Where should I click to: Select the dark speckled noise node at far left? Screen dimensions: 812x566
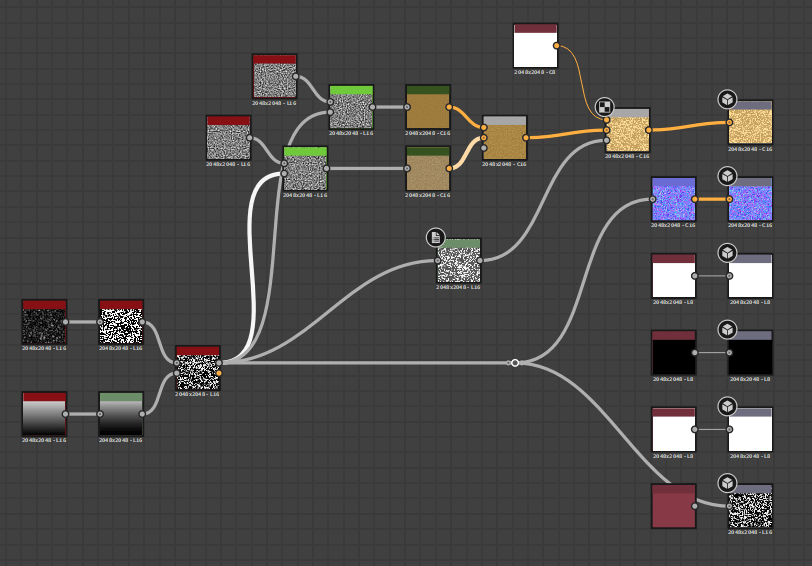44,322
